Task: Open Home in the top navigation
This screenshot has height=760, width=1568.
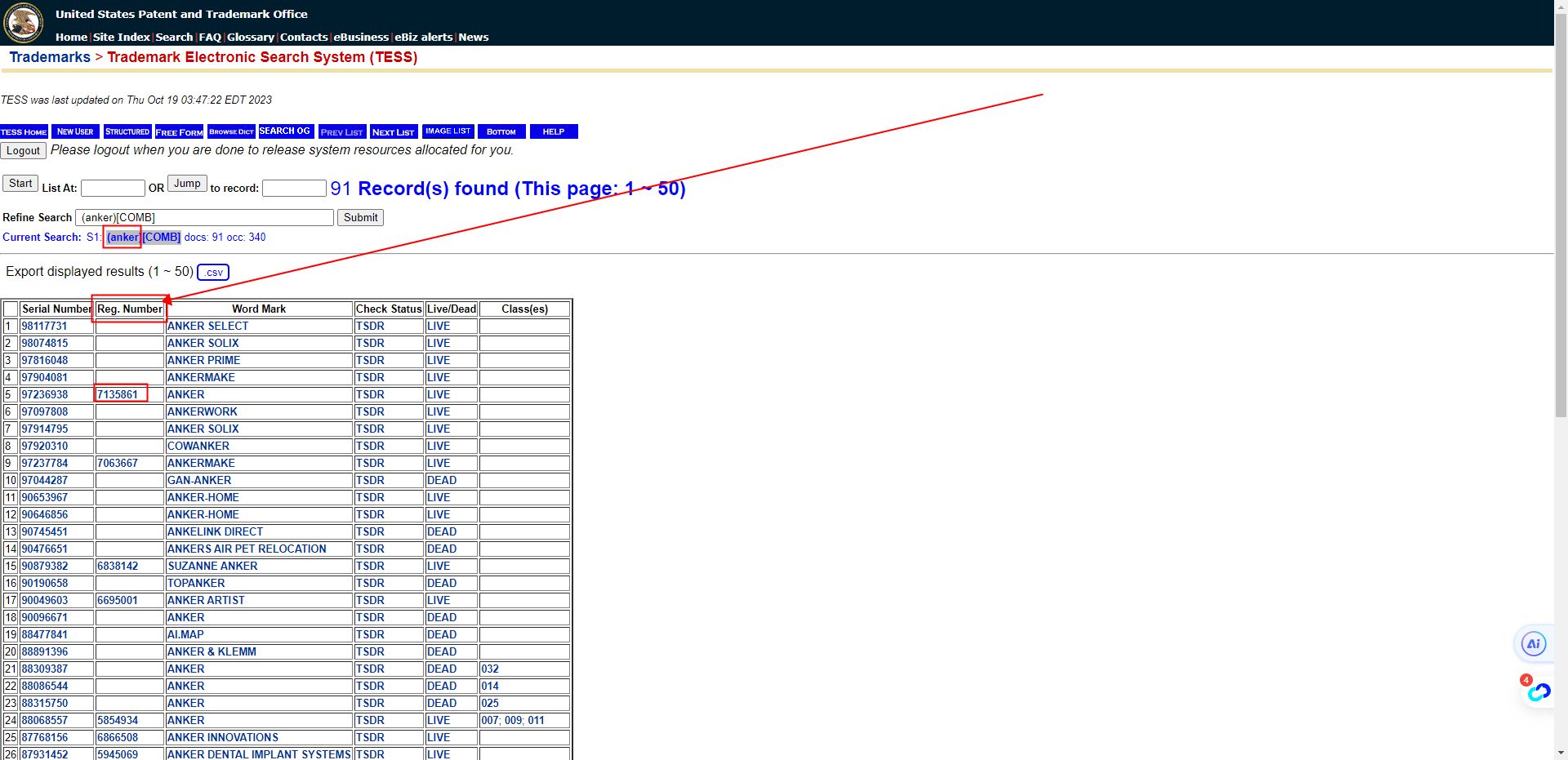Action: 71,37
